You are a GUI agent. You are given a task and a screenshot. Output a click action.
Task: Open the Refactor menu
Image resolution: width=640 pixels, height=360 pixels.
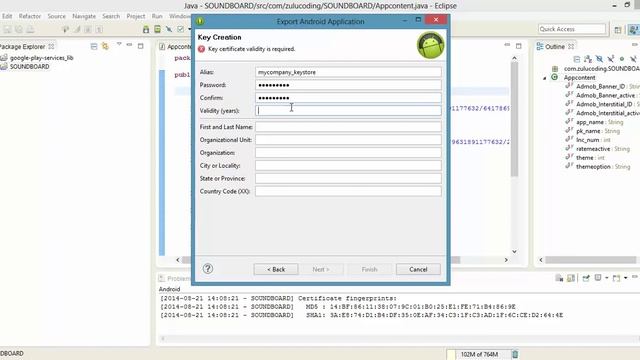[x=29, y=16]
